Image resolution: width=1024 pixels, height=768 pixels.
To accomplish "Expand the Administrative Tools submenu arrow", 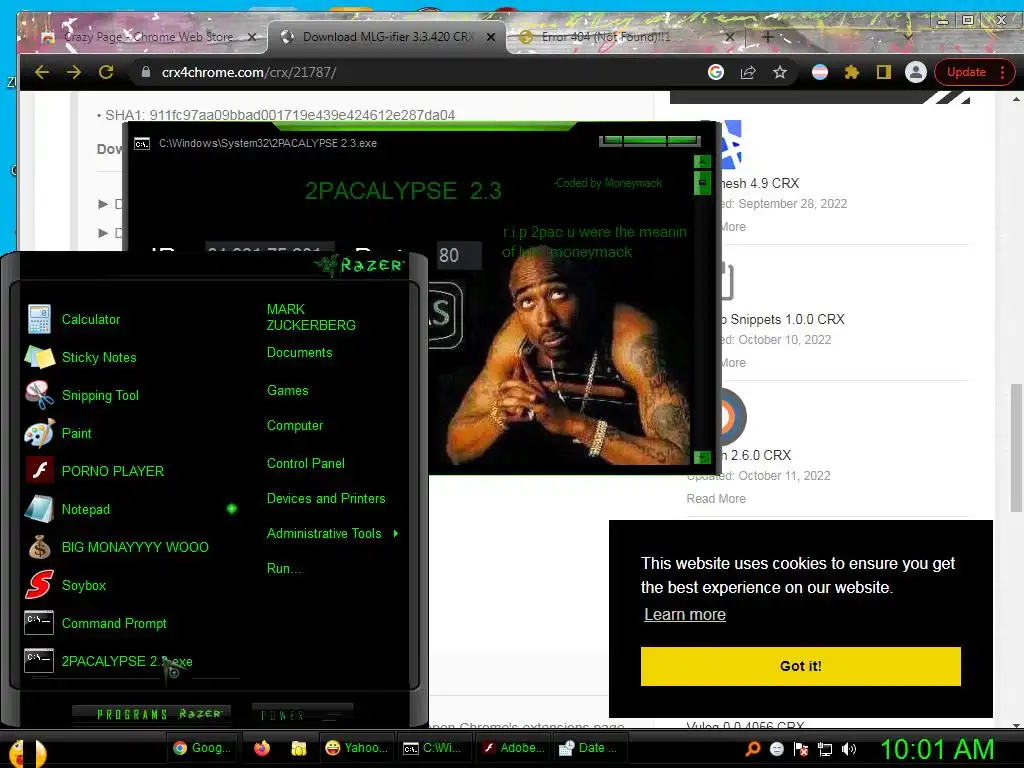I will click(x=396, y=534).
